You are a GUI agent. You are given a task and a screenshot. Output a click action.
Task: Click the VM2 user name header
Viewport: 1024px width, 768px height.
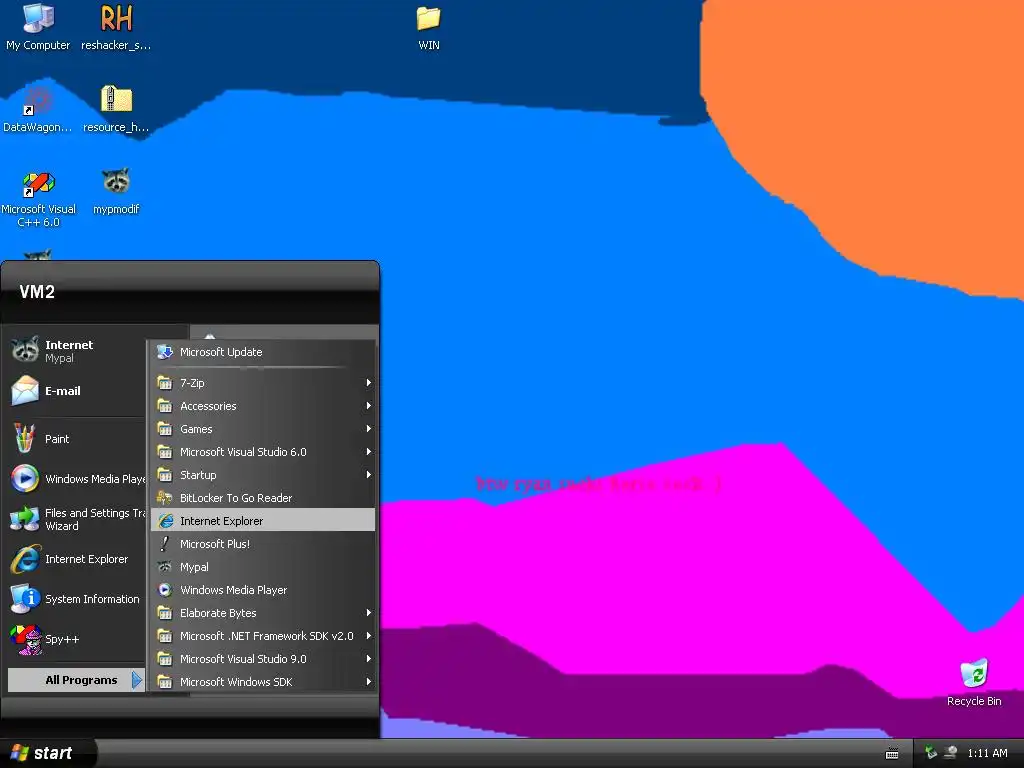[x=37, y=291]
